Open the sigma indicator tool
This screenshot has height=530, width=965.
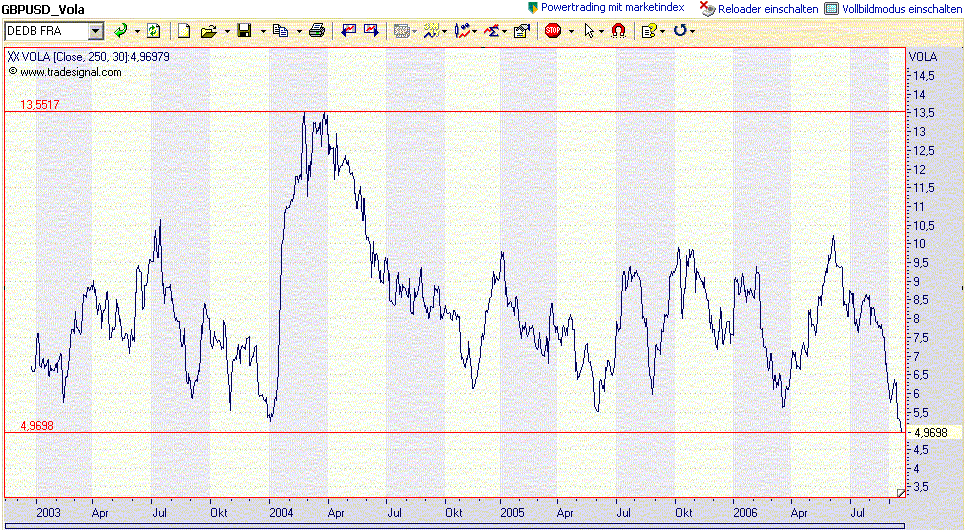(x=491, y=31)
